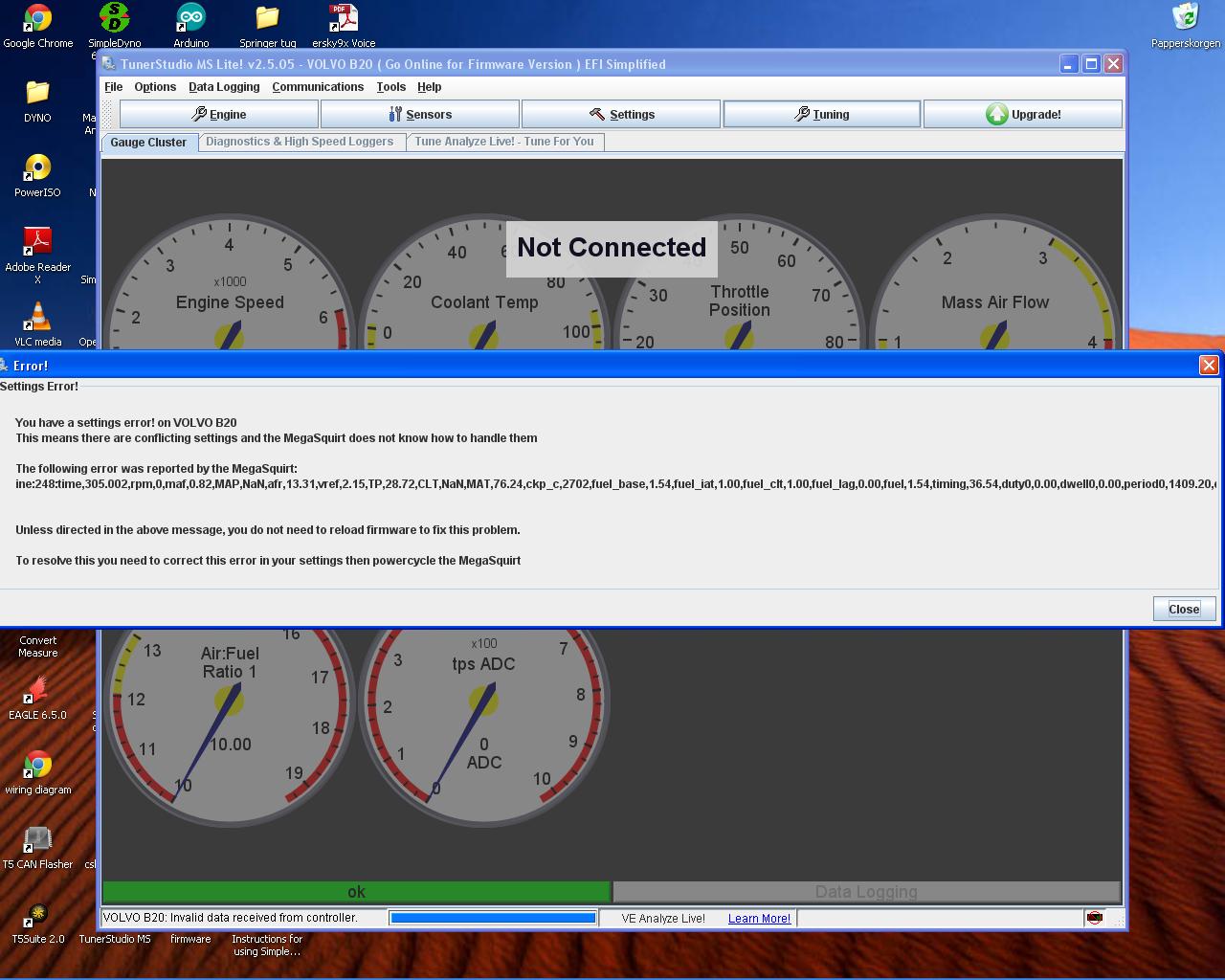This screenshot has width=1225, height=980.
Task: Select the Gauge Cluster tab
Action: (148, 143)
